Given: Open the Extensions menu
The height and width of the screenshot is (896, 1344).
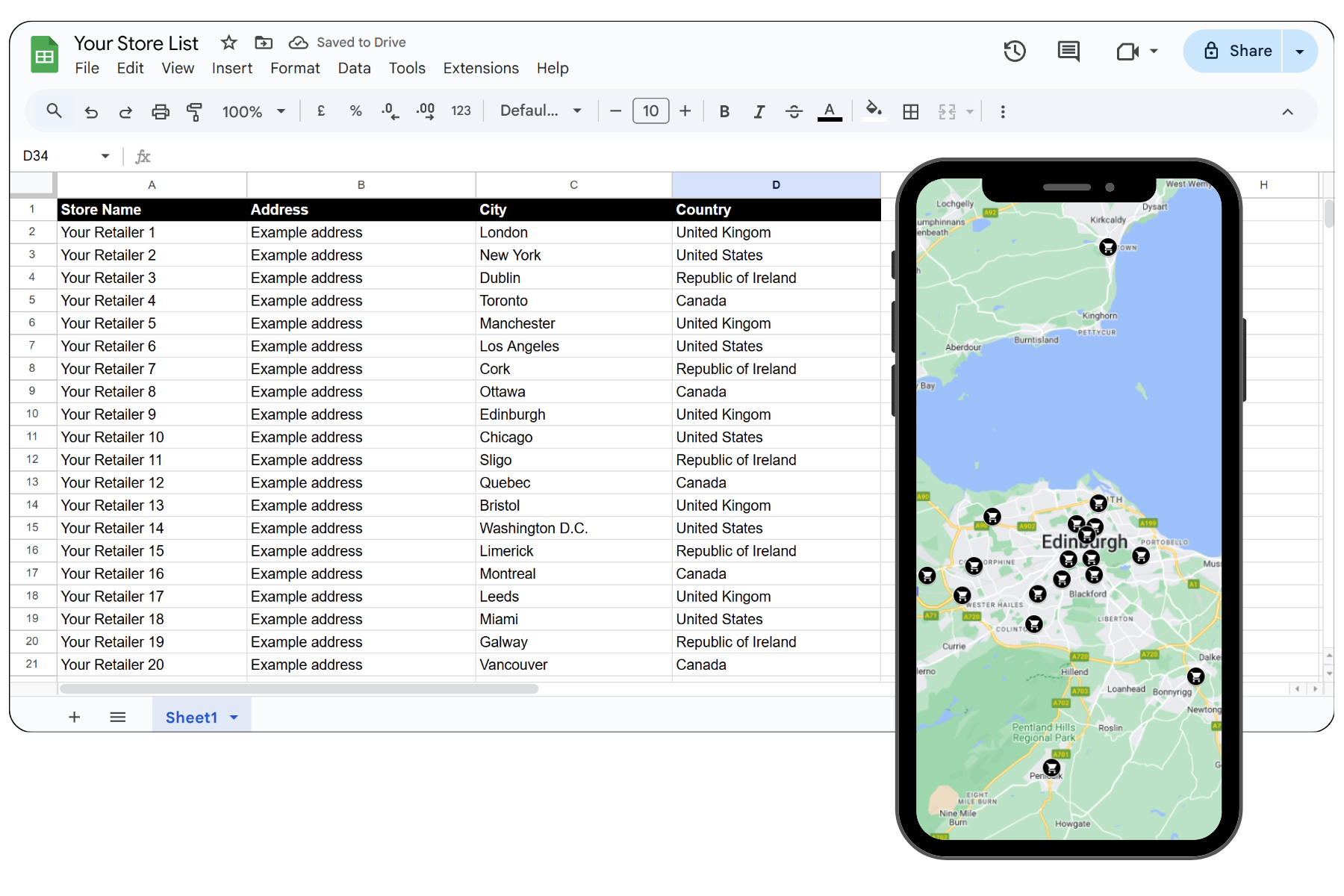Looking at the screenshot, I should [481, 68].
